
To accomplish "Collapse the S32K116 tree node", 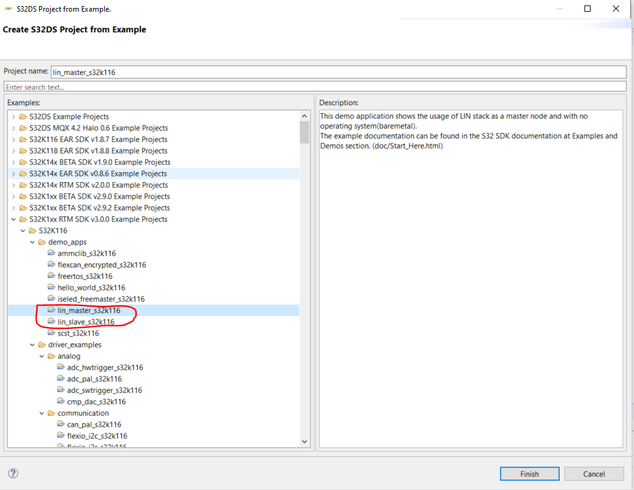I will tap(23, 231).
